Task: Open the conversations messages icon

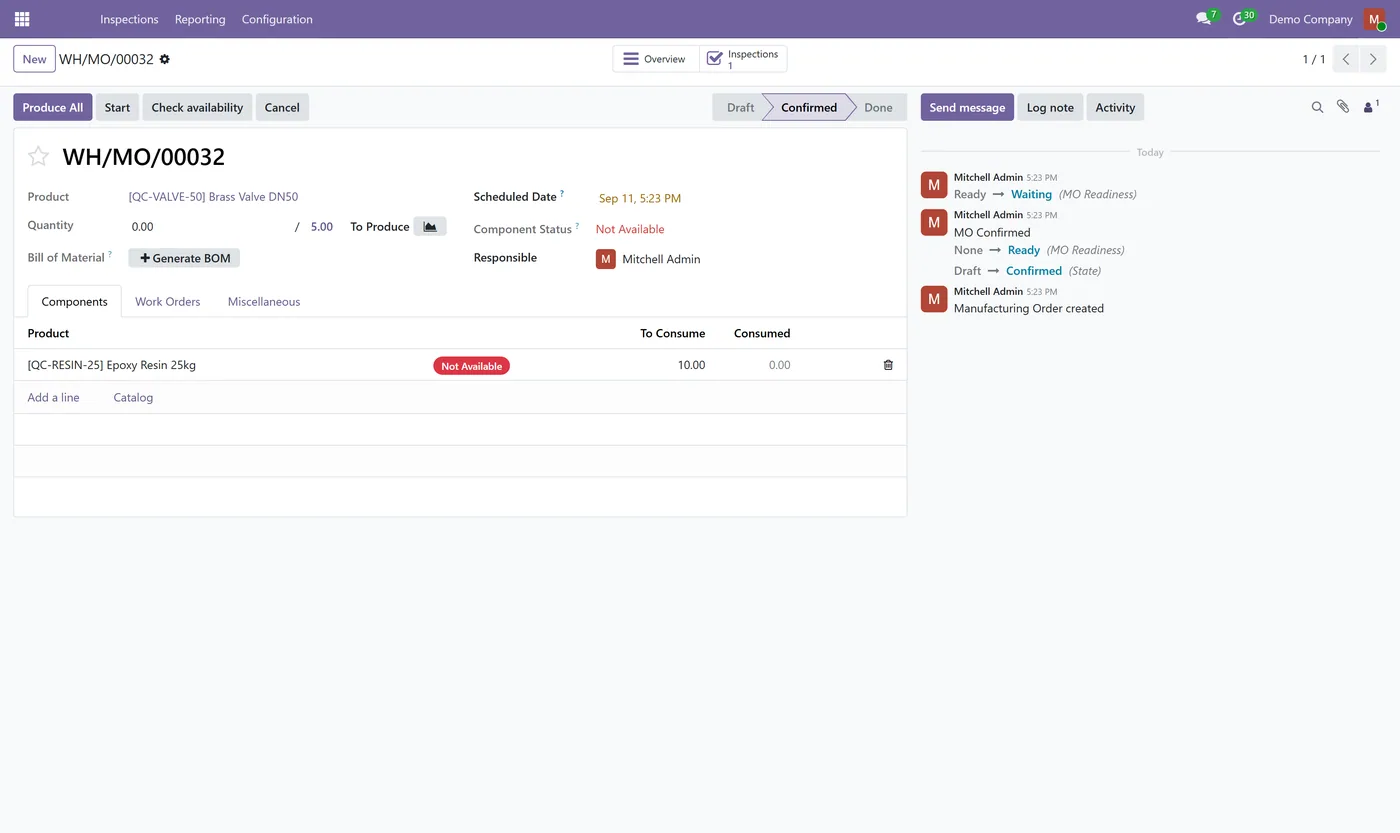Action: 1204,19
